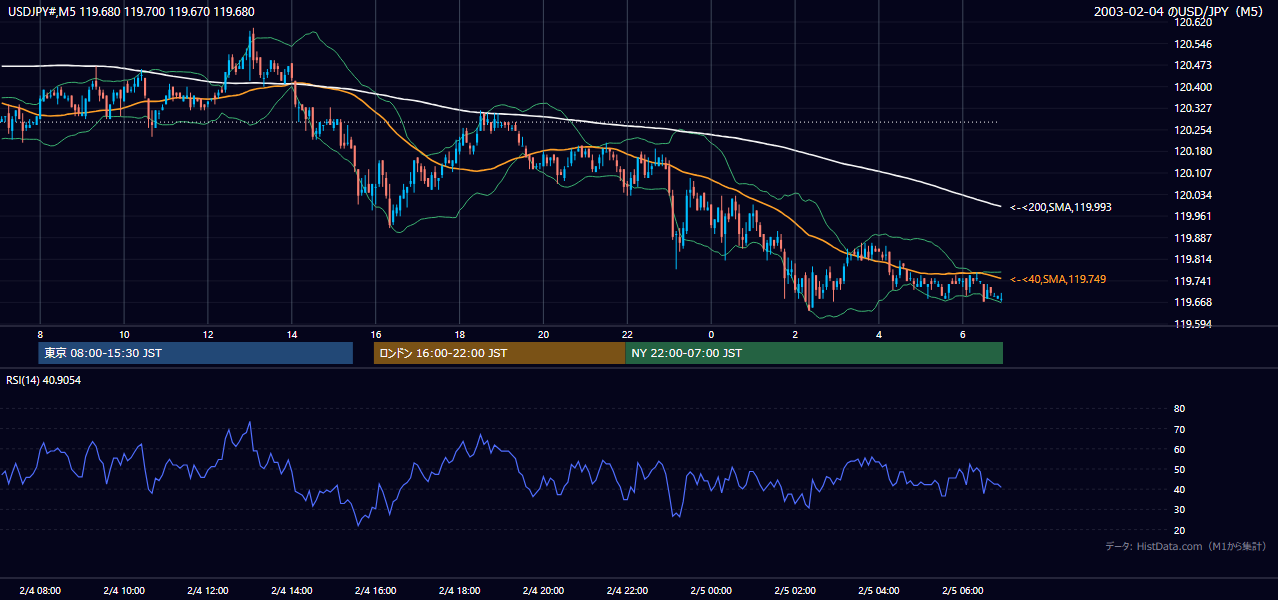Click the 119.961 price axis label
The width and height of the screenshot is (1278, 600).
(x=1193, y=216)
